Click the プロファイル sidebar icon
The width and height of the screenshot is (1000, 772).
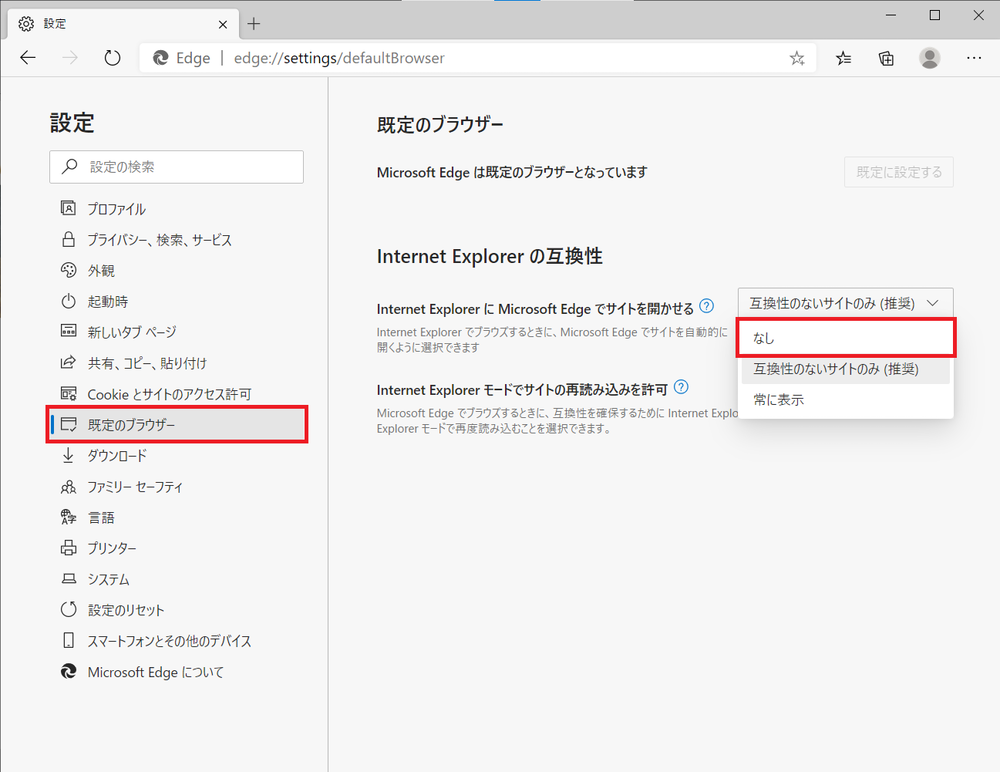[x=68, y=208]
